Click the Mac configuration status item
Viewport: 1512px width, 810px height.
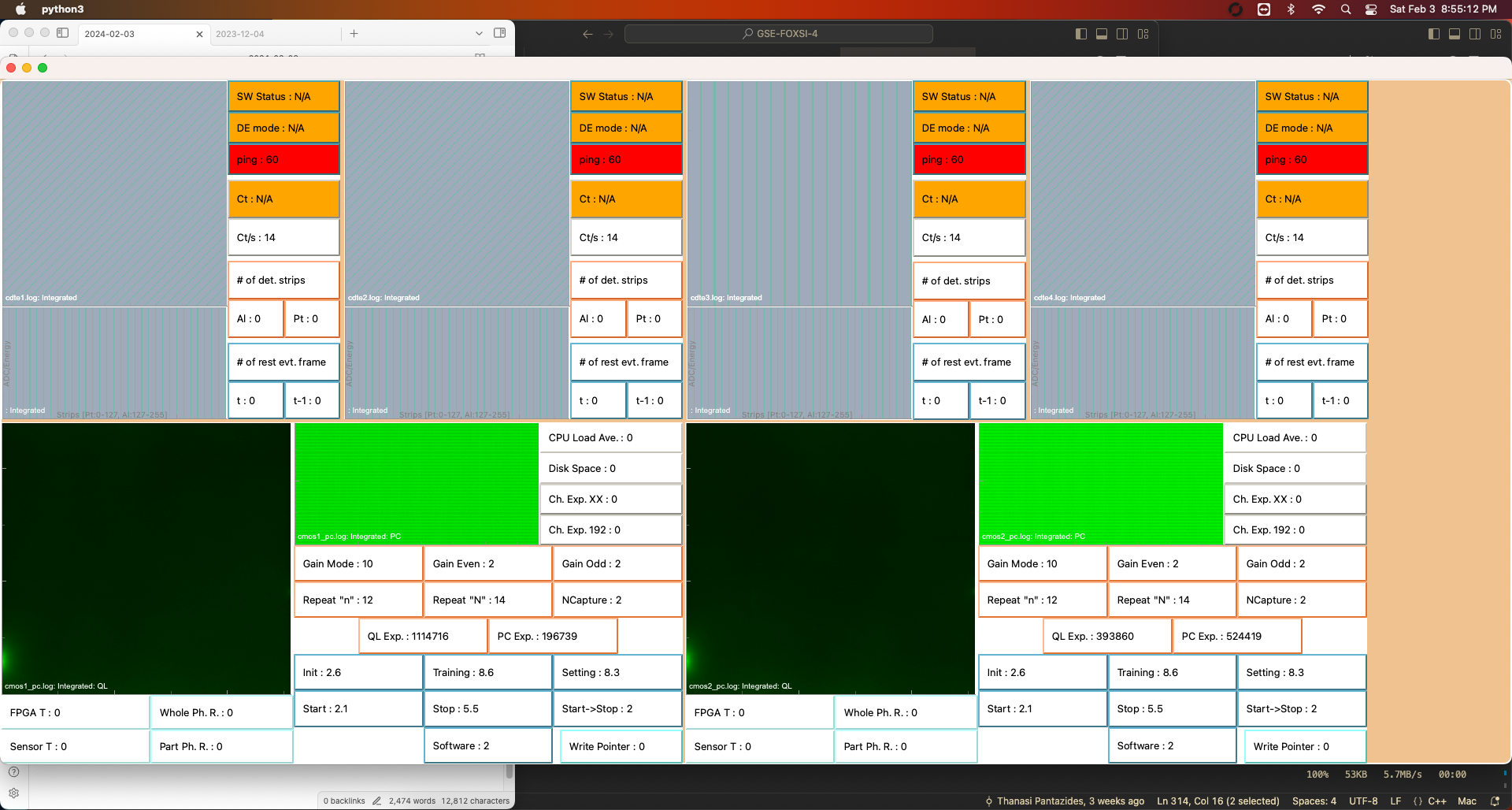click(1467, 801)
